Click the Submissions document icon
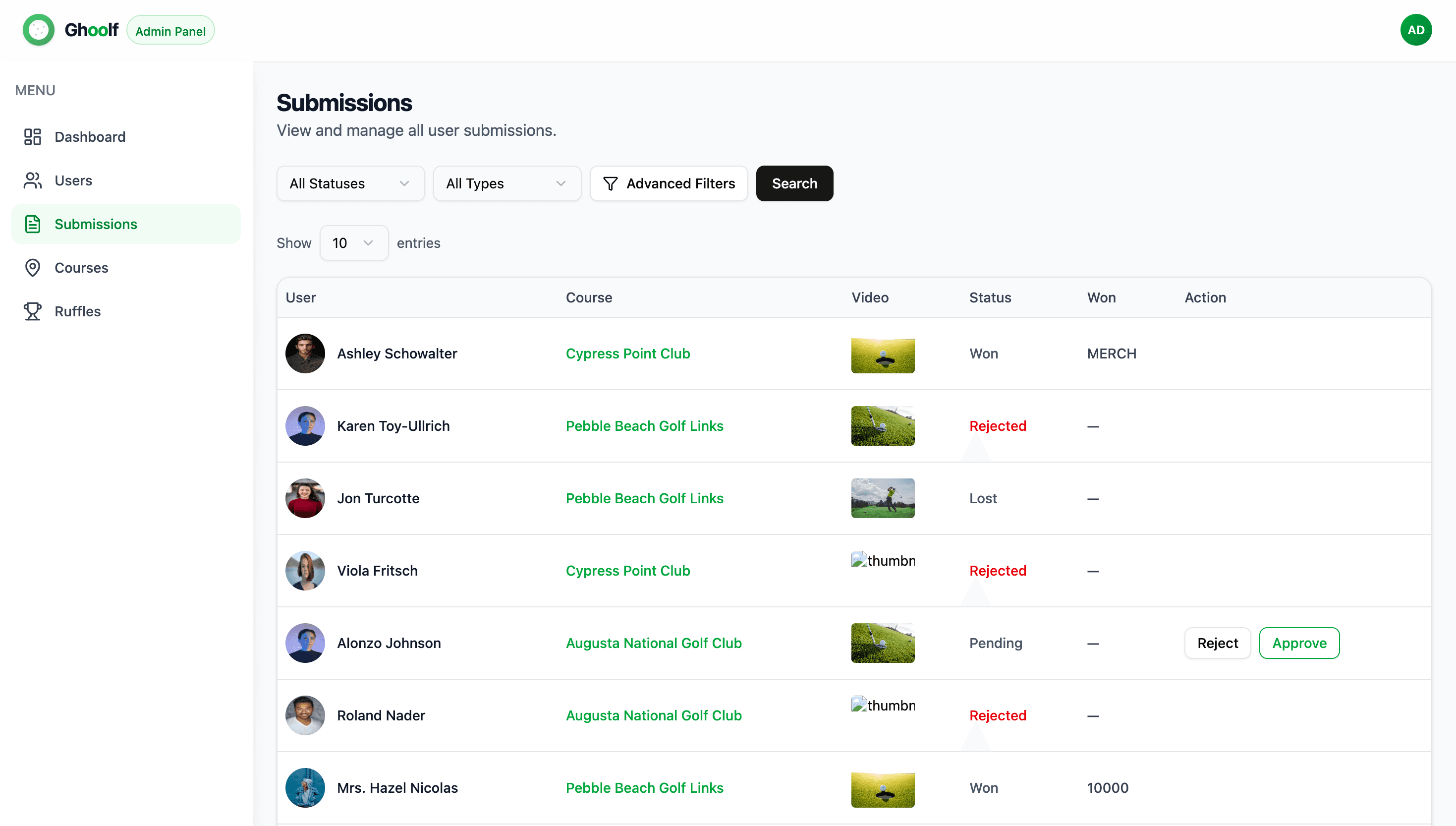Image resolution: width=1456 pixels, height=826 pixels. click(x=32, y=224)
